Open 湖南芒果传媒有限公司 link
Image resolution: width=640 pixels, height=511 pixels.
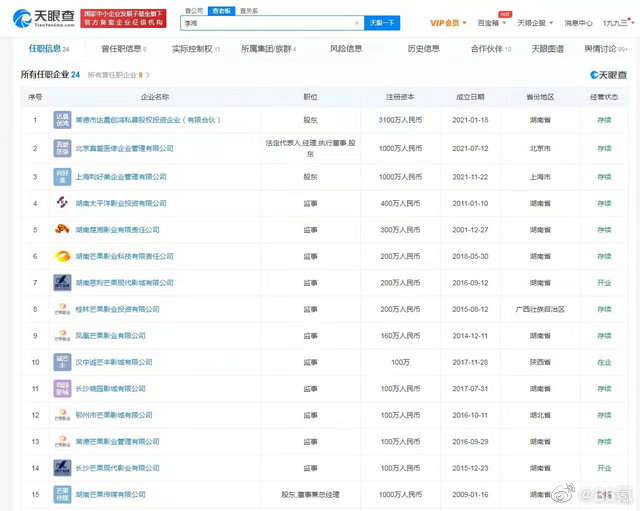click(x=111, y=494)
